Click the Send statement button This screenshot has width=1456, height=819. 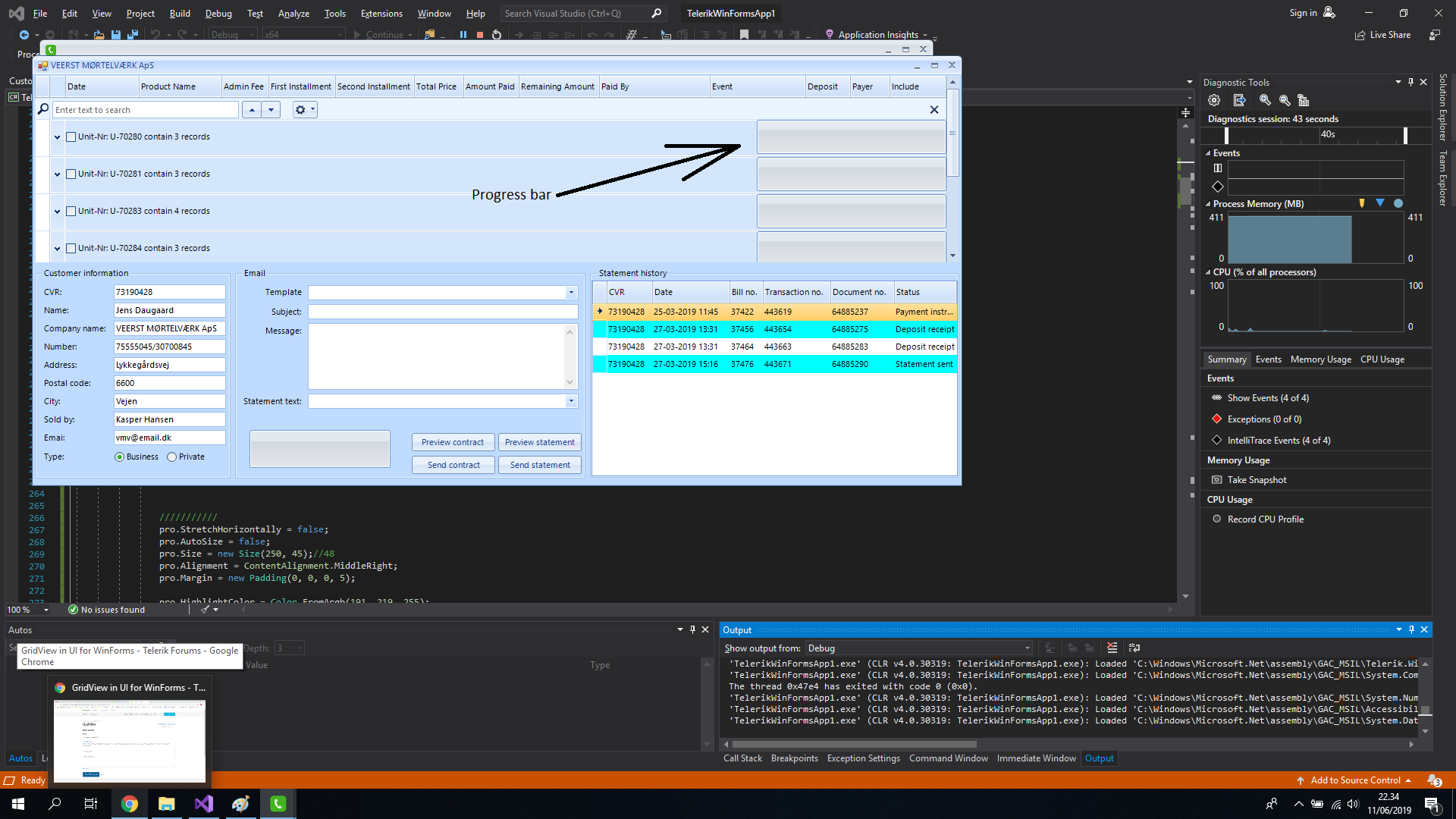pyautogui.click(x=540, y=465)
